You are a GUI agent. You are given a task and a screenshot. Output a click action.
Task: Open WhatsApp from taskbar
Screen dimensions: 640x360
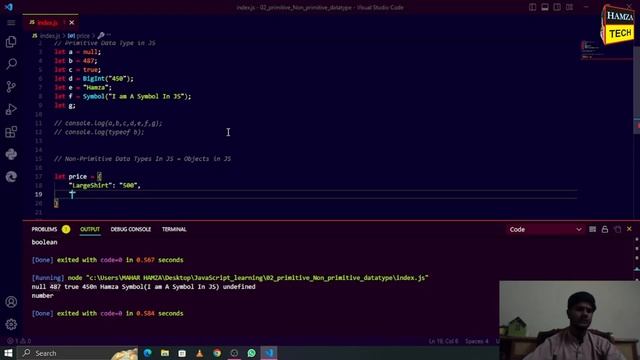click(x=251, y=353)
